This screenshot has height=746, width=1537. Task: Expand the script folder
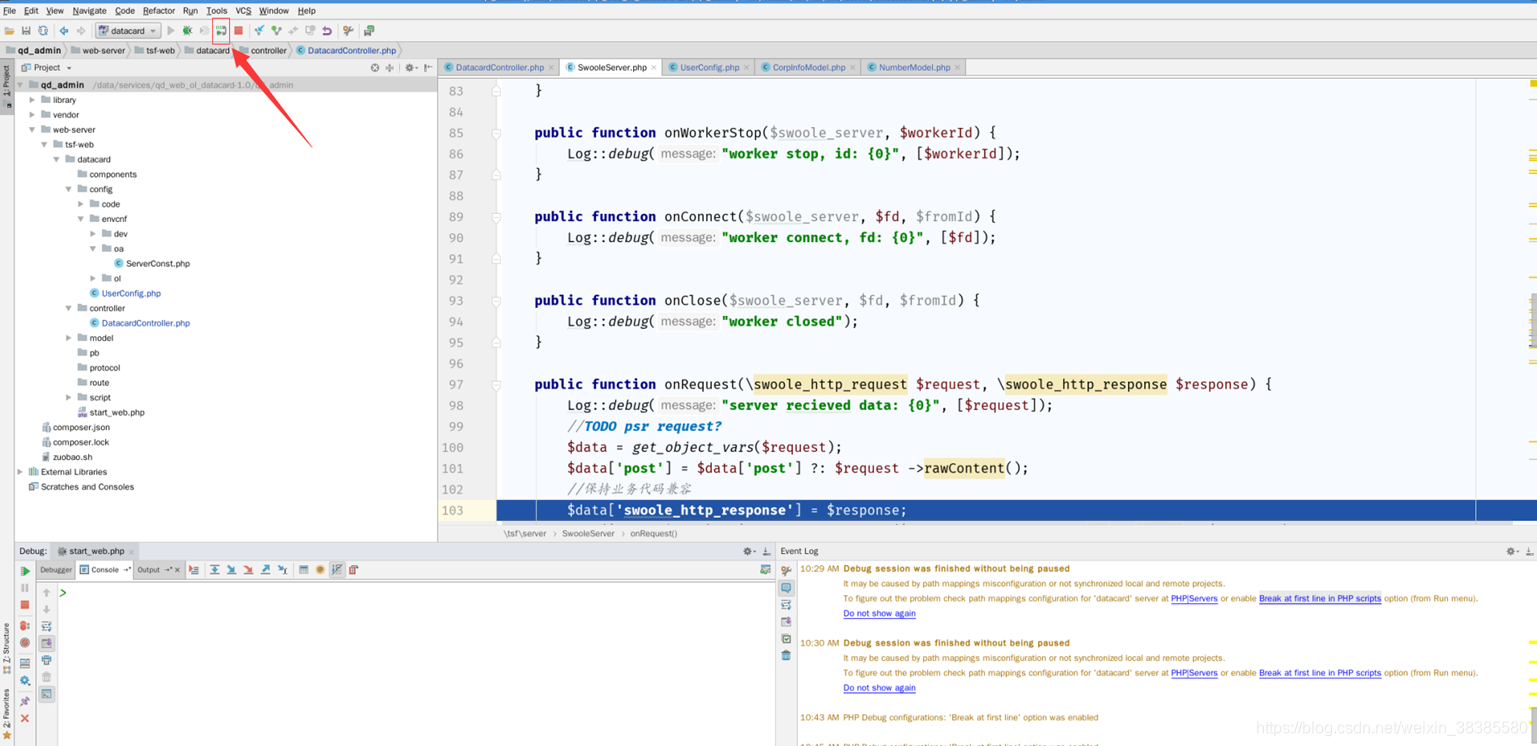[x=69, y=397]
